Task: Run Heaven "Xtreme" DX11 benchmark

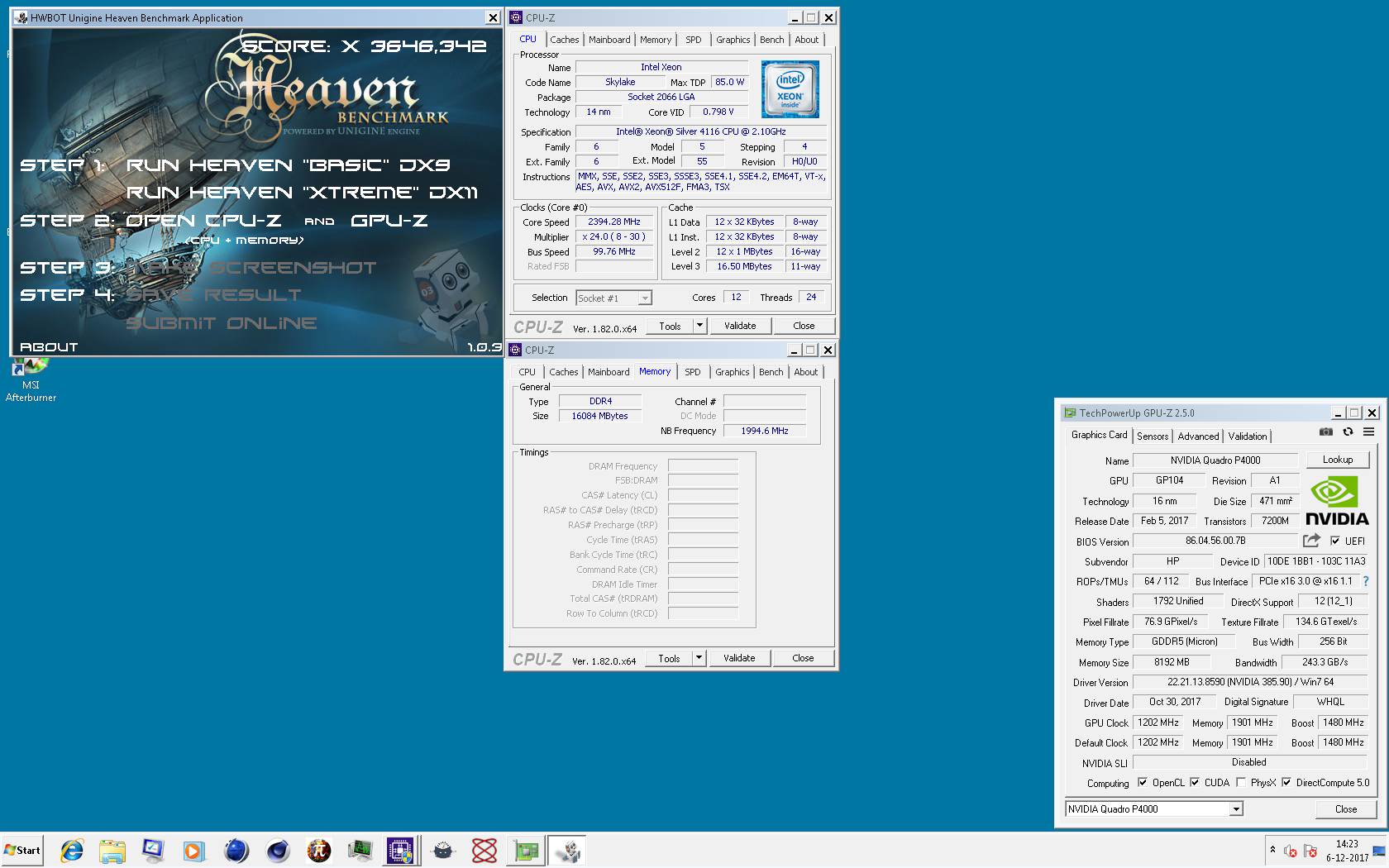Action: (x=302, y=193)
